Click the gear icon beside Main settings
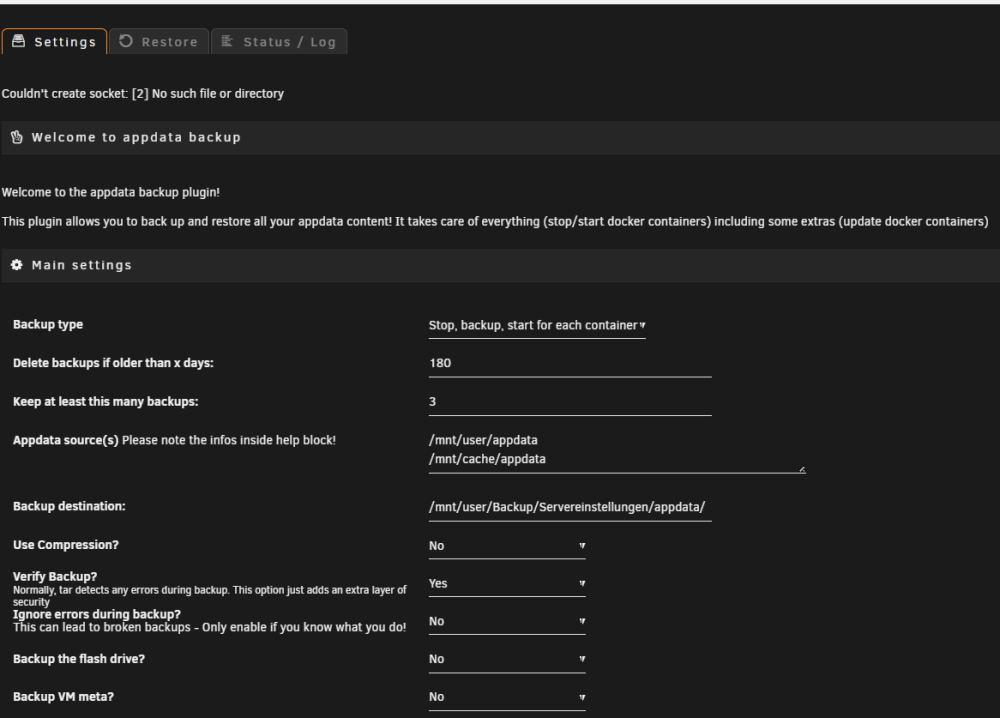Image resolution: width=1000 pixels, height=718 pixels. [x=17, y=265]
